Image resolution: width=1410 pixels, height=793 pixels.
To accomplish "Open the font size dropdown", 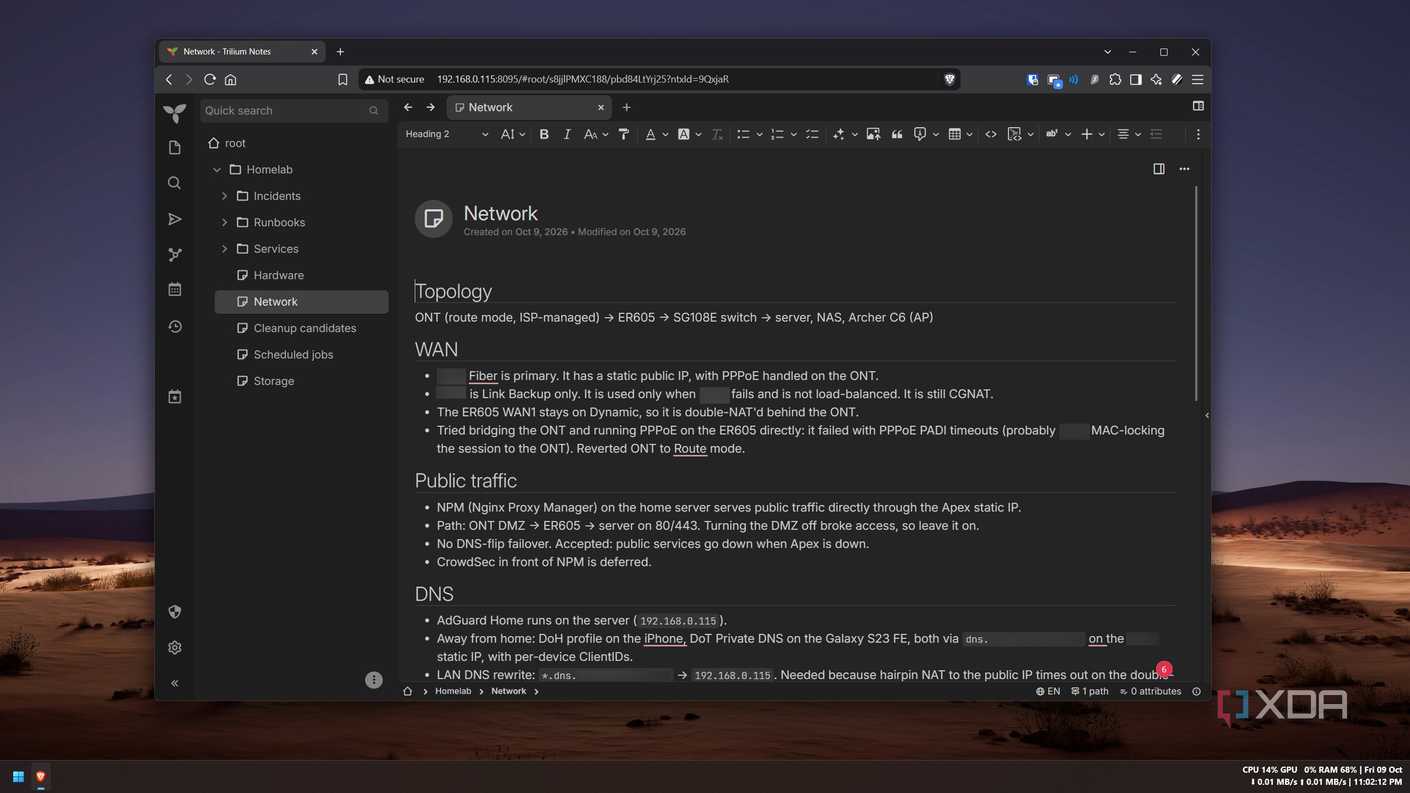I will click(x=512, y=134).
